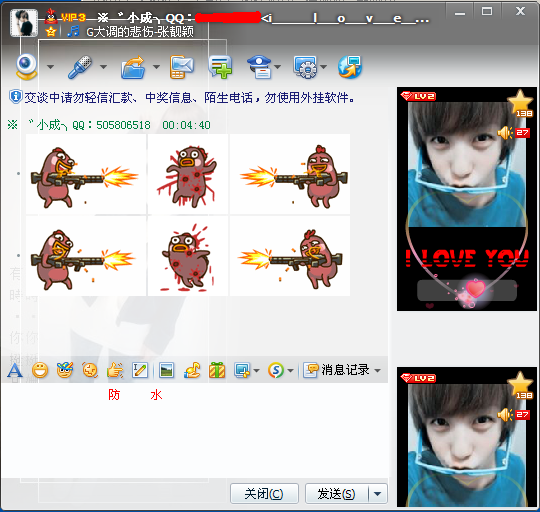The height and width of the screenshot is (512, 540).
Task: Open emoticon picker smiley face
Action: coord(40,370)
